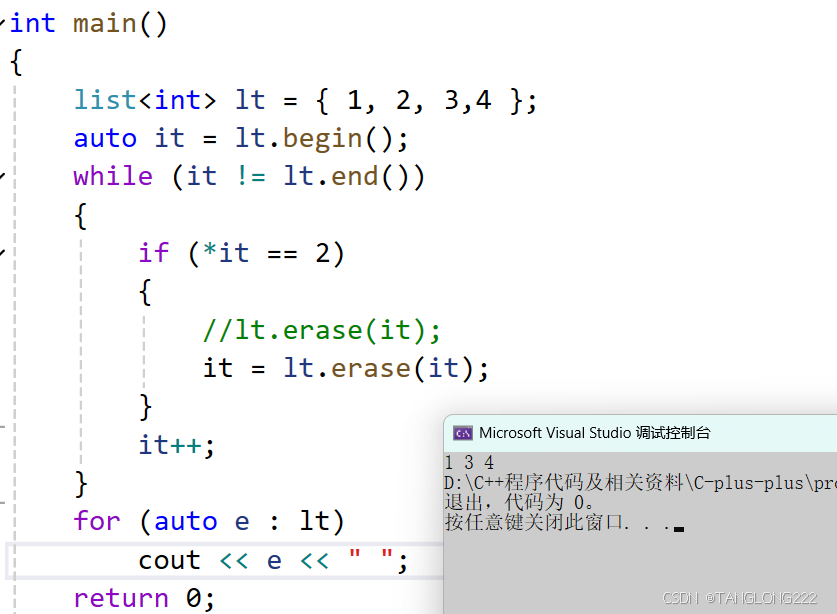837x614 pixels.
Task: Click the 'for (auto e : lt)' line
Action: [x=209, y=521]
